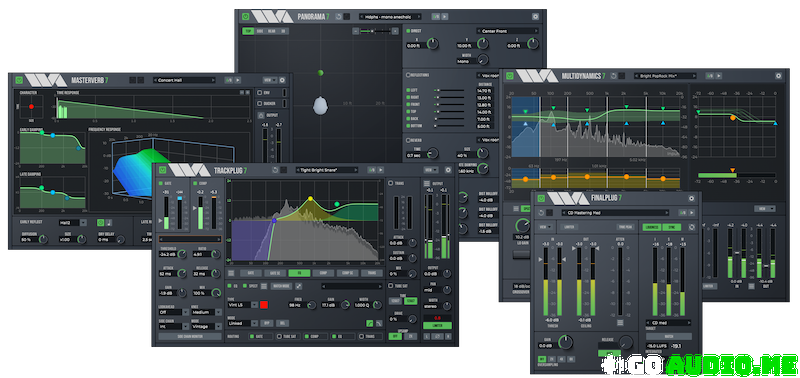Select the gray EQ curve shape button
The image size is (800, 378).
tap(379, 323)
